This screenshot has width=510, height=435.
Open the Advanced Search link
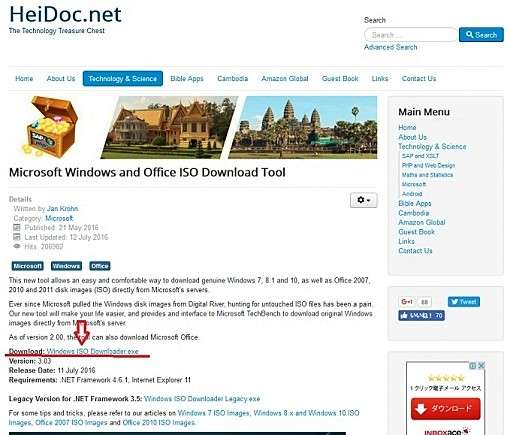click(390, 47)
